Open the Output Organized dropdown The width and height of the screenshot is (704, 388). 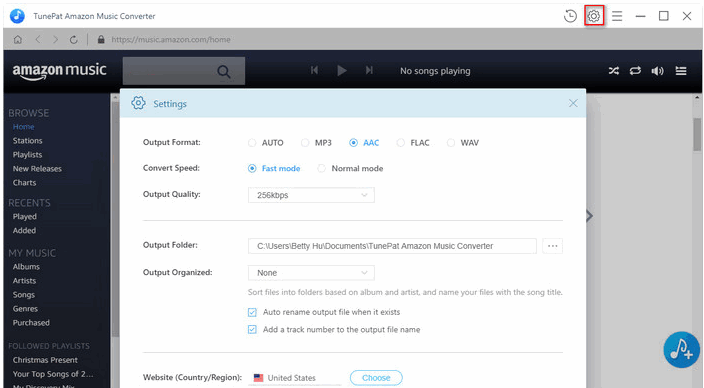(311, 273)
